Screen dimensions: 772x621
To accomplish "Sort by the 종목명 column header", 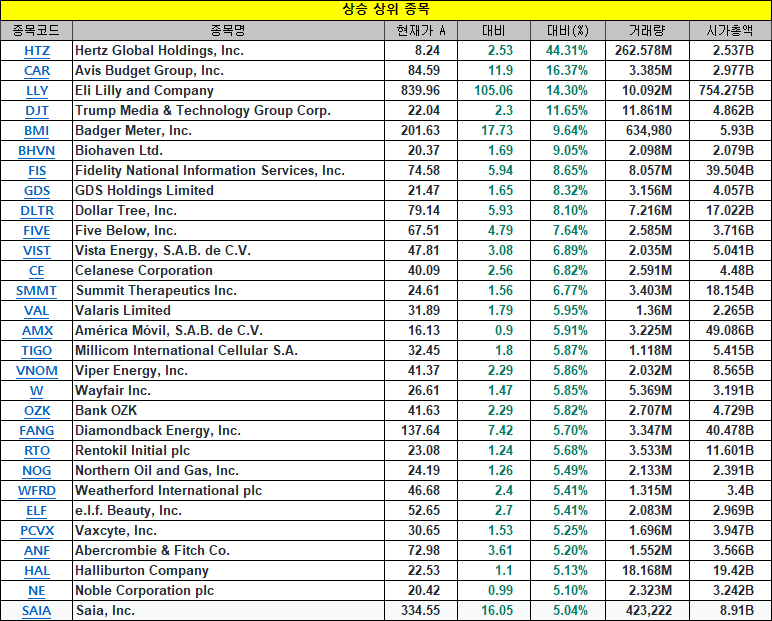I will 228,31.
